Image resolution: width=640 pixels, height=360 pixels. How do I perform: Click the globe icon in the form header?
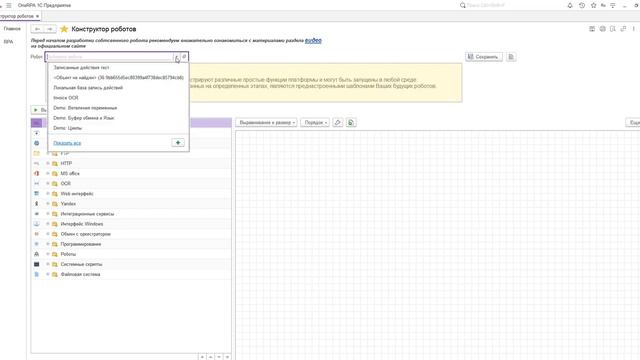(x=602, y=29)
